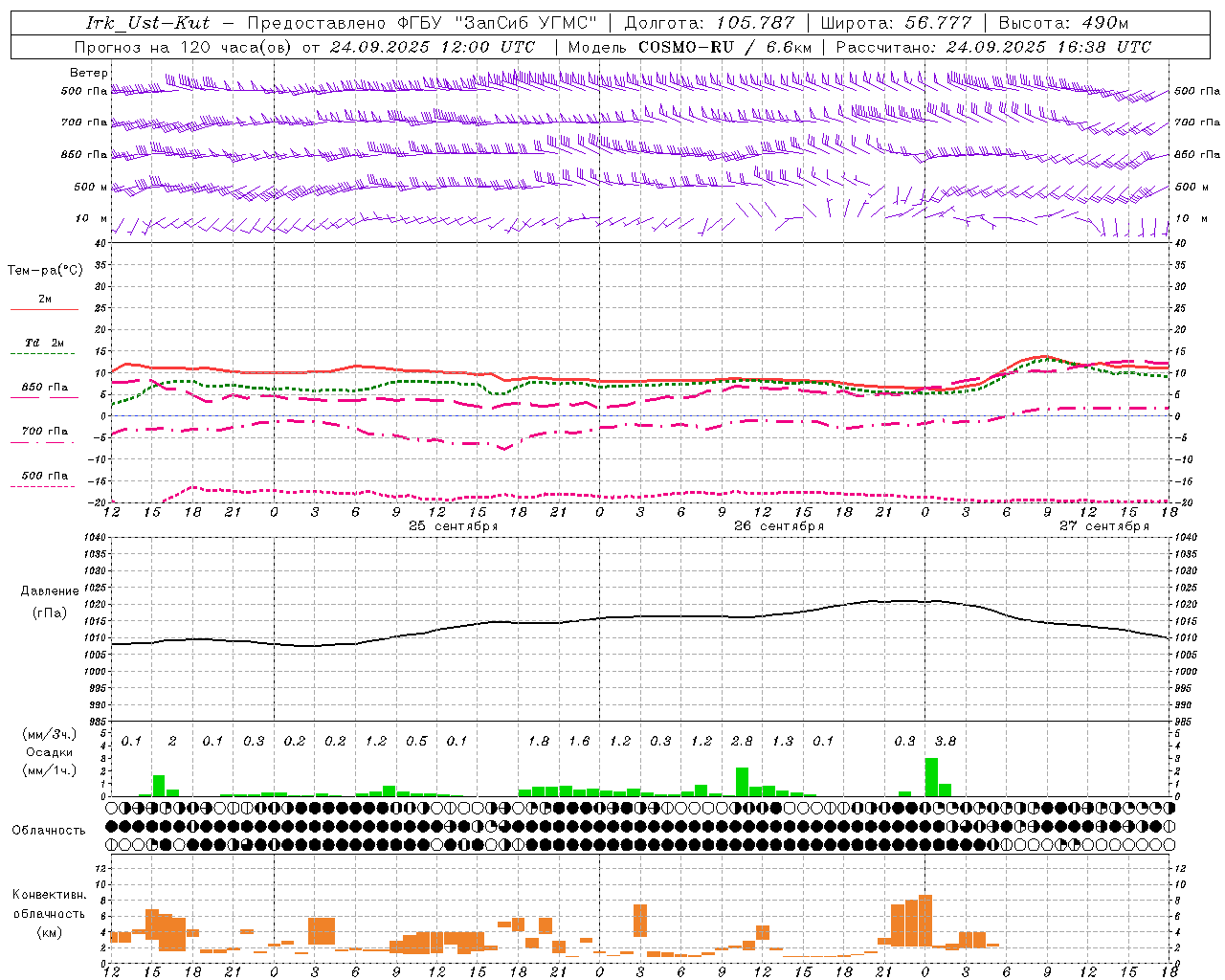
Task: Click the 3-hour precipitation value '0.5'
Action: click(416, 742)
